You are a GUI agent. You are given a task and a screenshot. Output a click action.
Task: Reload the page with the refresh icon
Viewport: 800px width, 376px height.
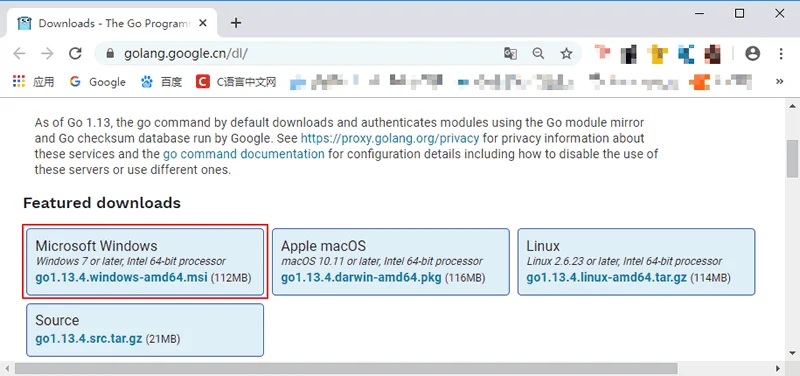[76, 54]
